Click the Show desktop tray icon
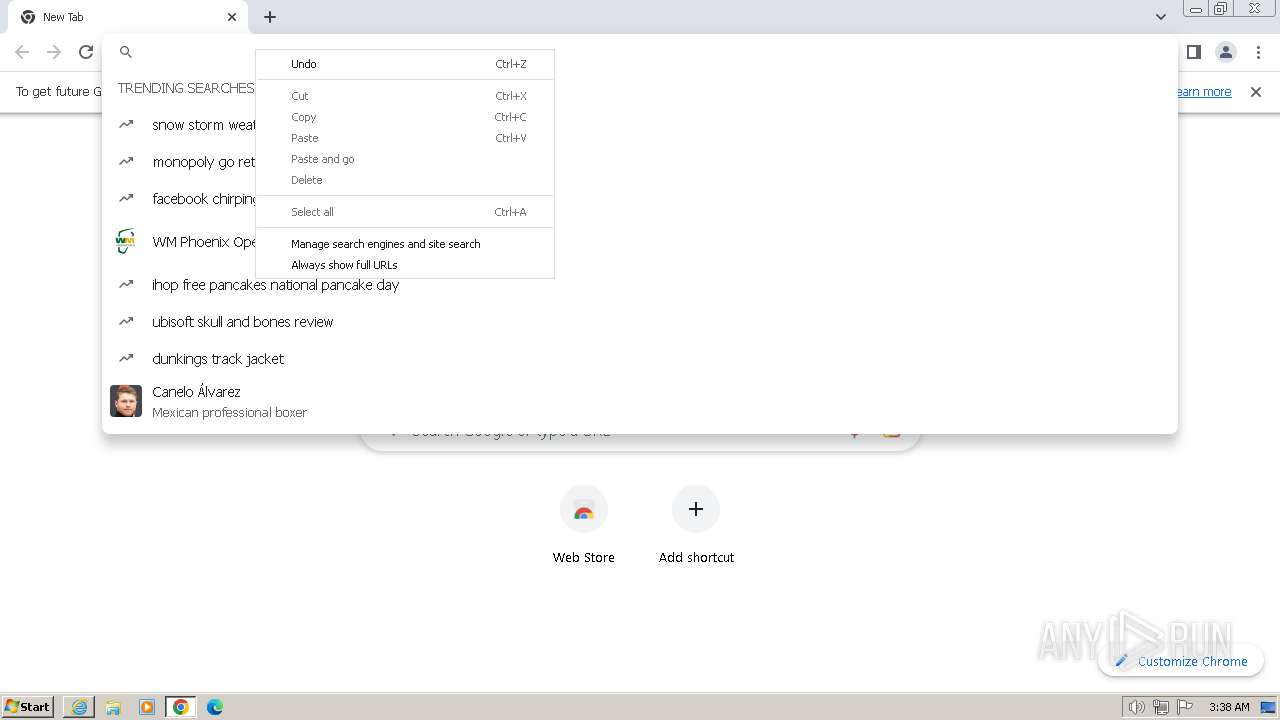Image resolution: width=1280 pixels, height=720 pixels. pyautogui.click(x=1268, y=707)
